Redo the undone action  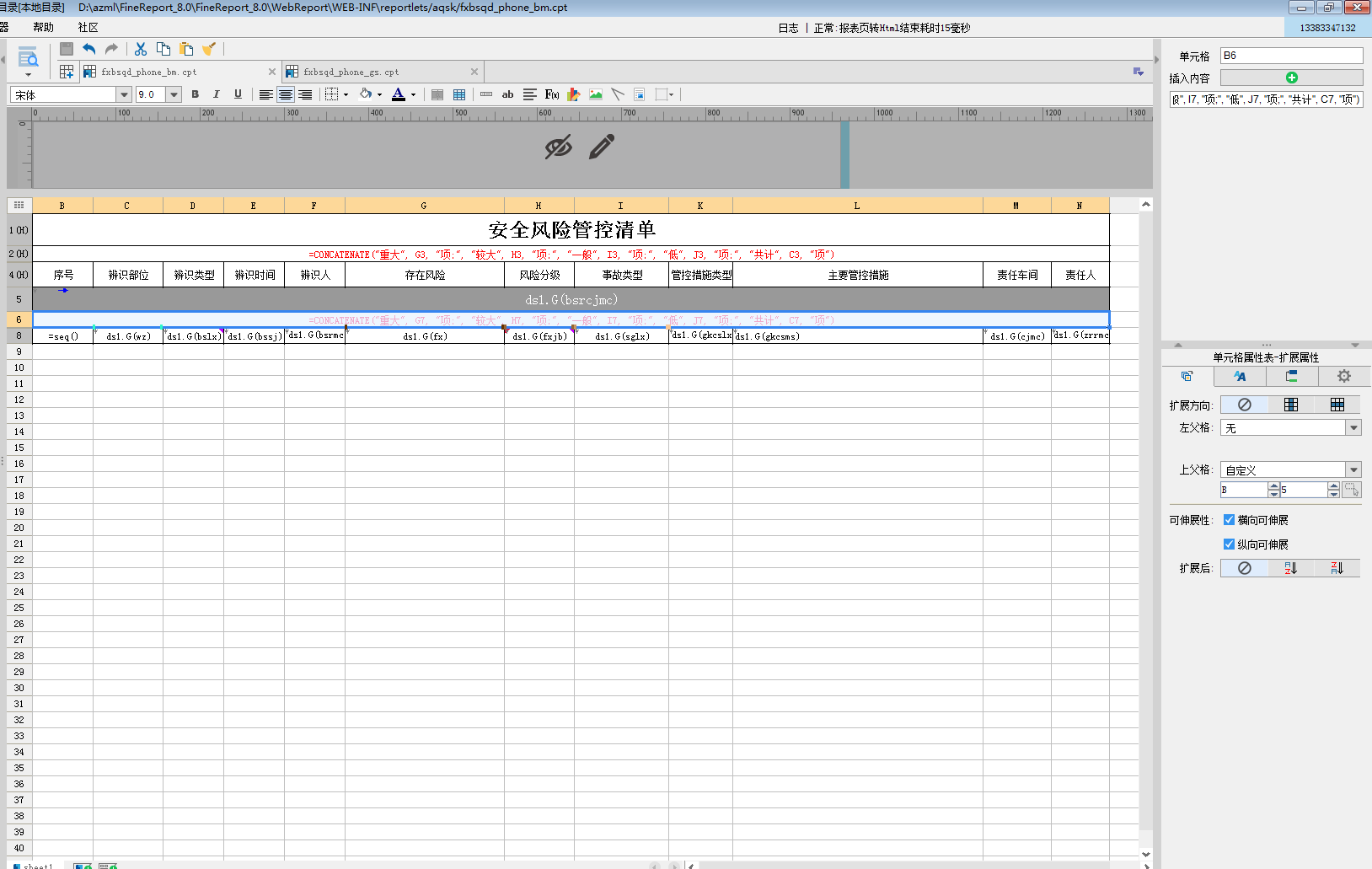111,49
